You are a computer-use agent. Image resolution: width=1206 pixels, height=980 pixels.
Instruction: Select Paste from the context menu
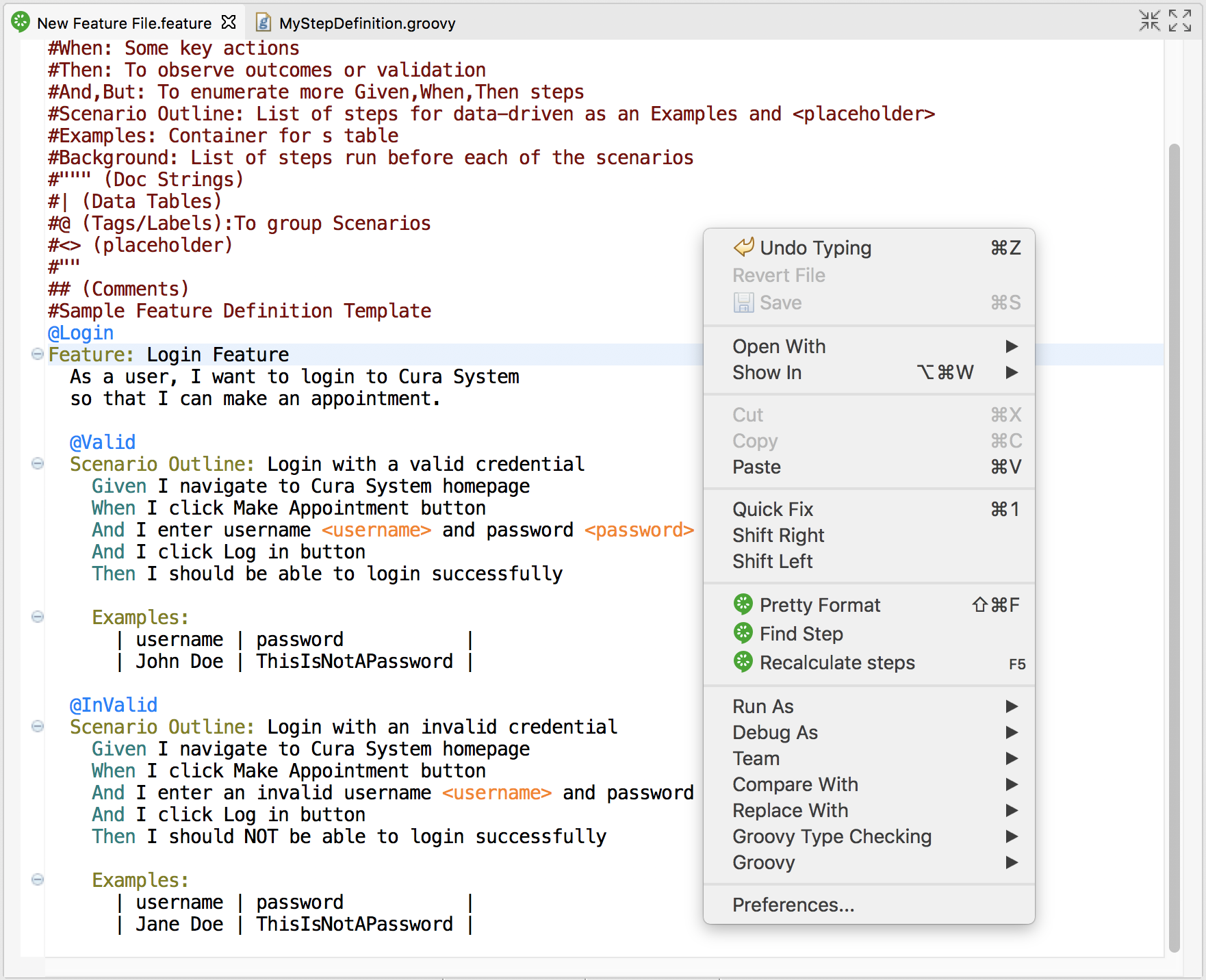point(756,467)
